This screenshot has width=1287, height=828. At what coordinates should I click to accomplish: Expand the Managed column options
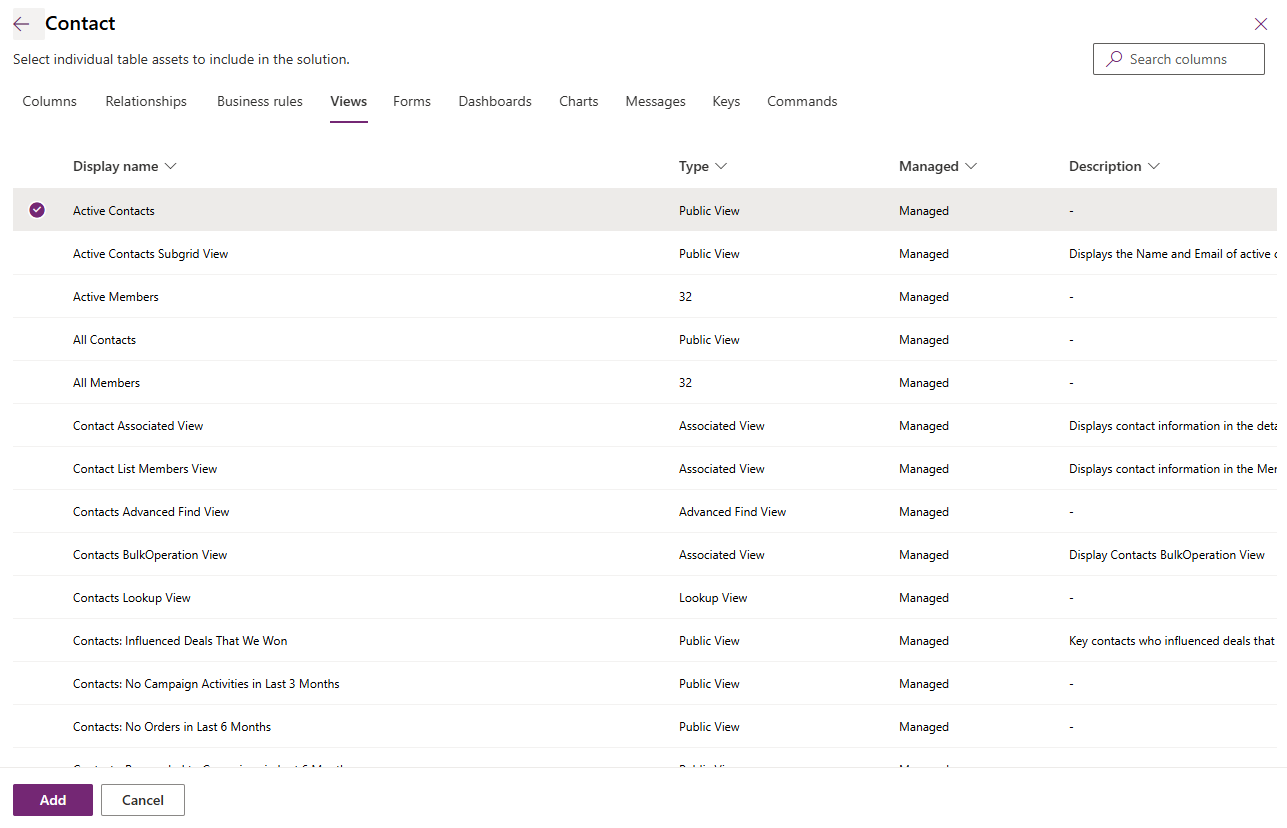[971, 166]
